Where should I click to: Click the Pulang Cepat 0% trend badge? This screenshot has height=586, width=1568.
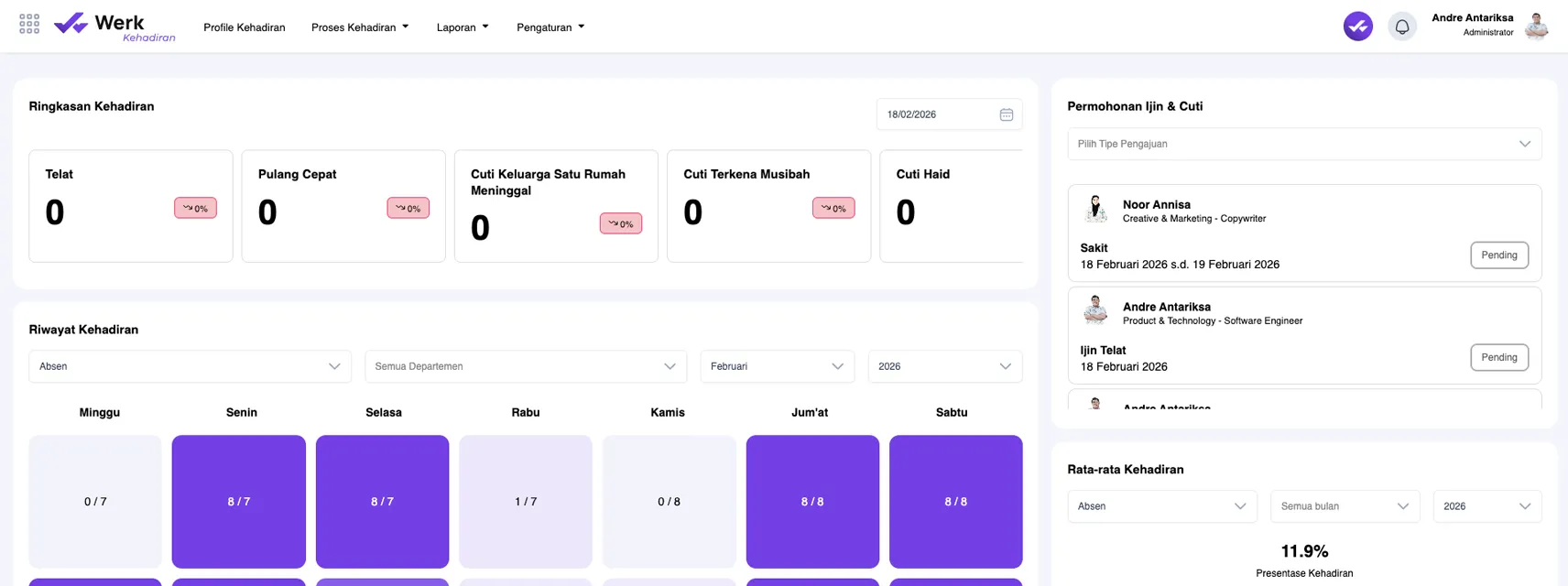point(408,208)
